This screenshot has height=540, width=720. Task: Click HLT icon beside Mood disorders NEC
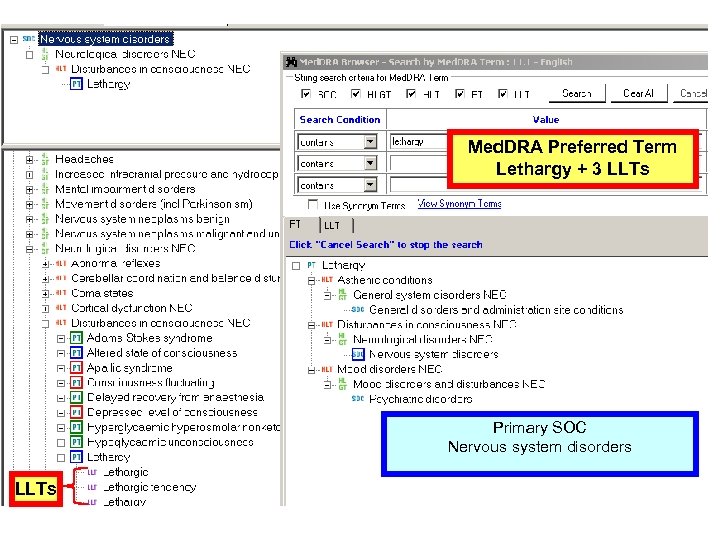click(327, 369)
